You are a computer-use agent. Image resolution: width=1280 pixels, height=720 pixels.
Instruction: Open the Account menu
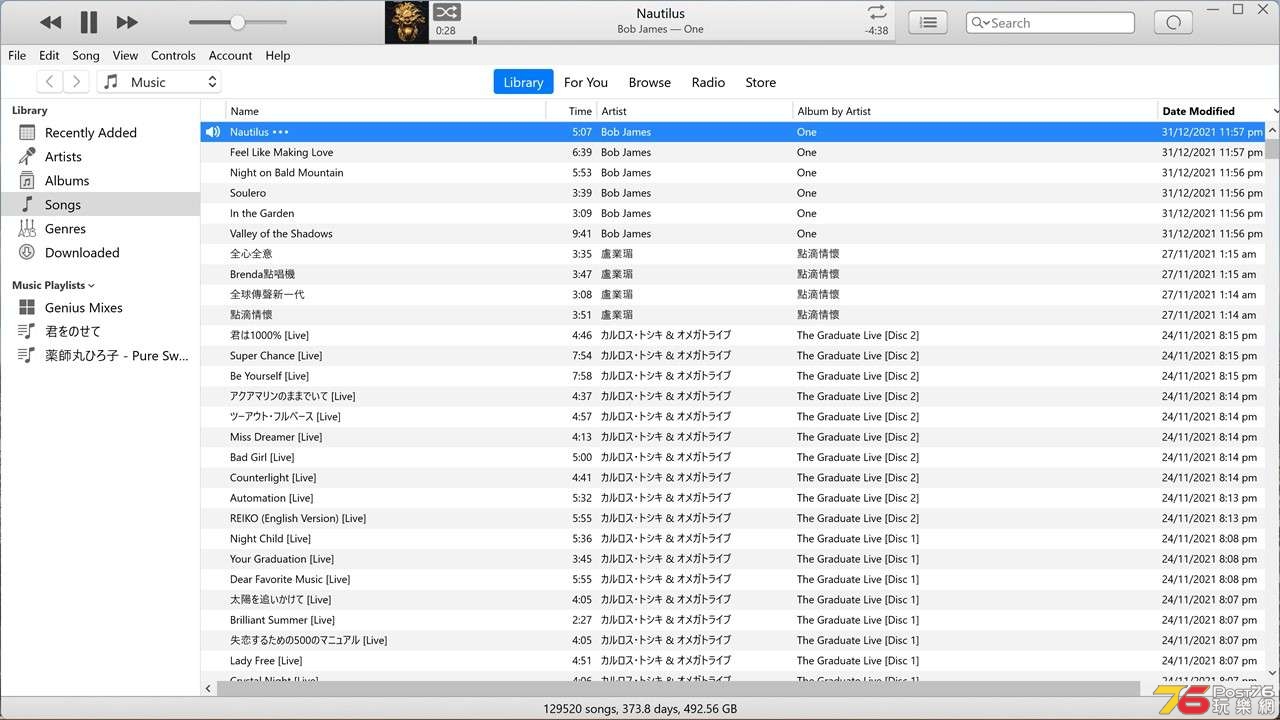pyautogui.click(x=230, y=55)
